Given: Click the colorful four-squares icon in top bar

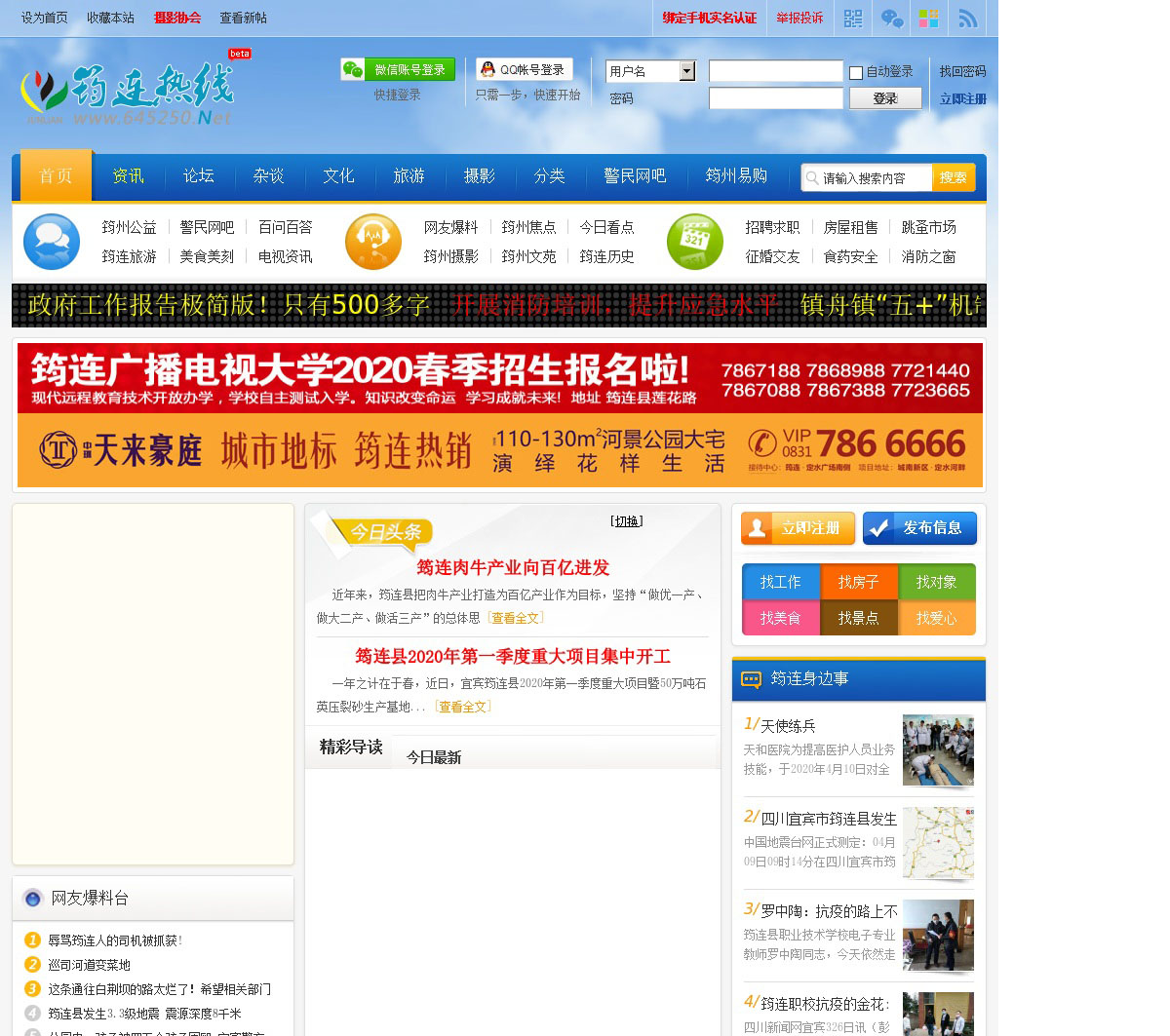Looking at the screenshot, I should pyautogui.click(x=929, y=19).
